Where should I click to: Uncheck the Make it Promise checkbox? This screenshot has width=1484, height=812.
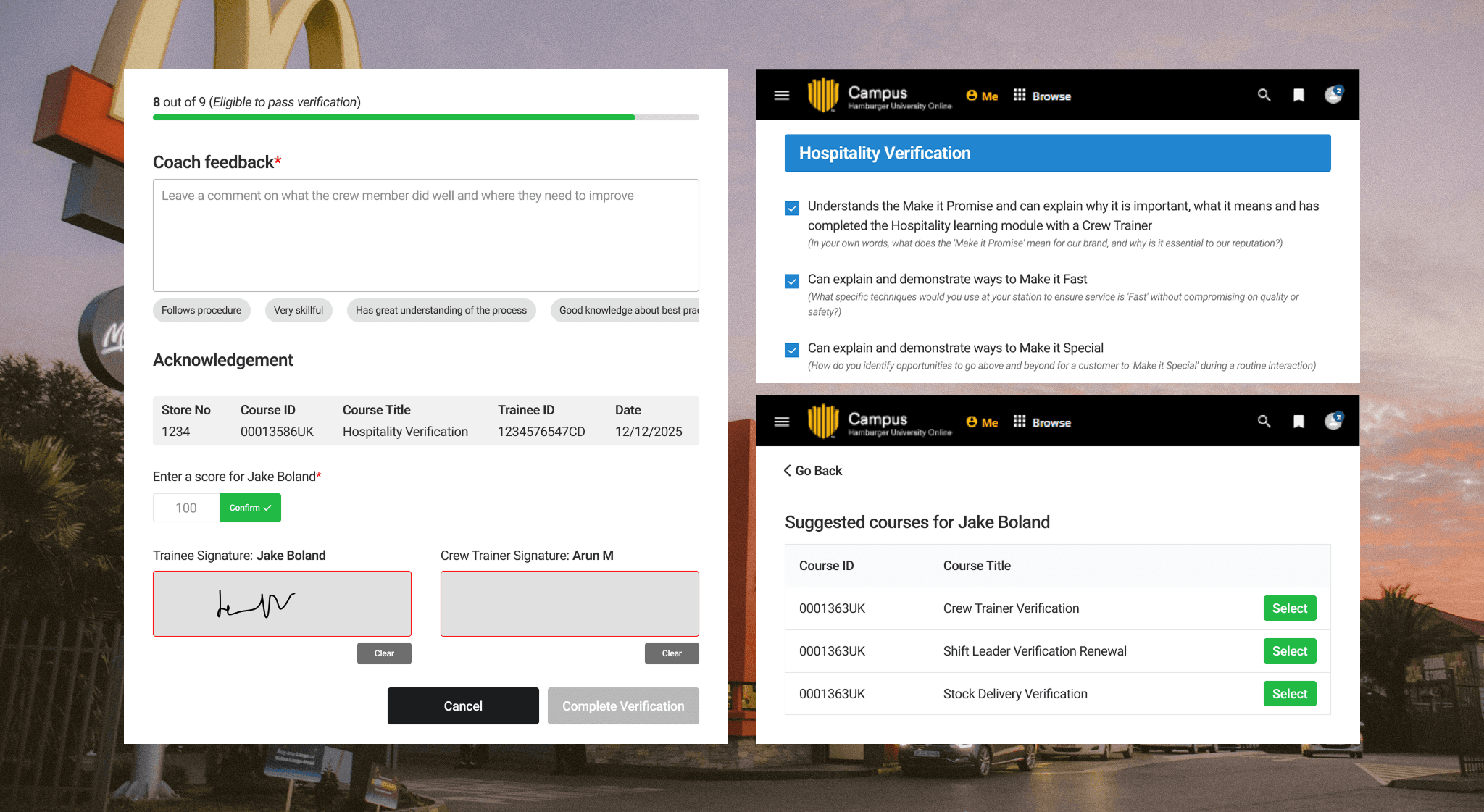coord(792,208)
